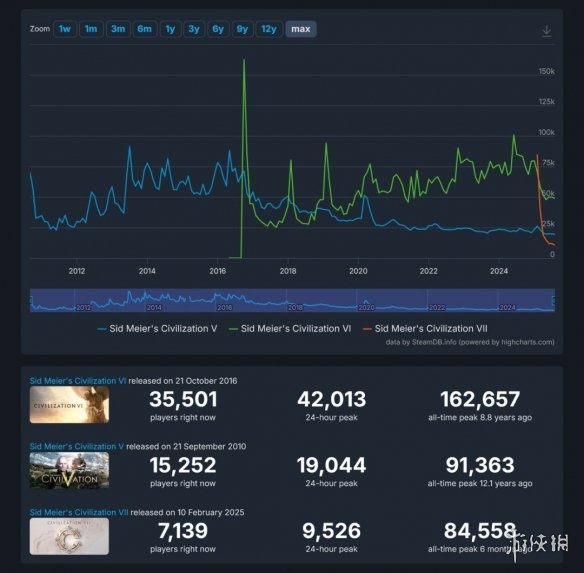
Task: Click the navigator timeline at 2018
Action: point(295,307)
